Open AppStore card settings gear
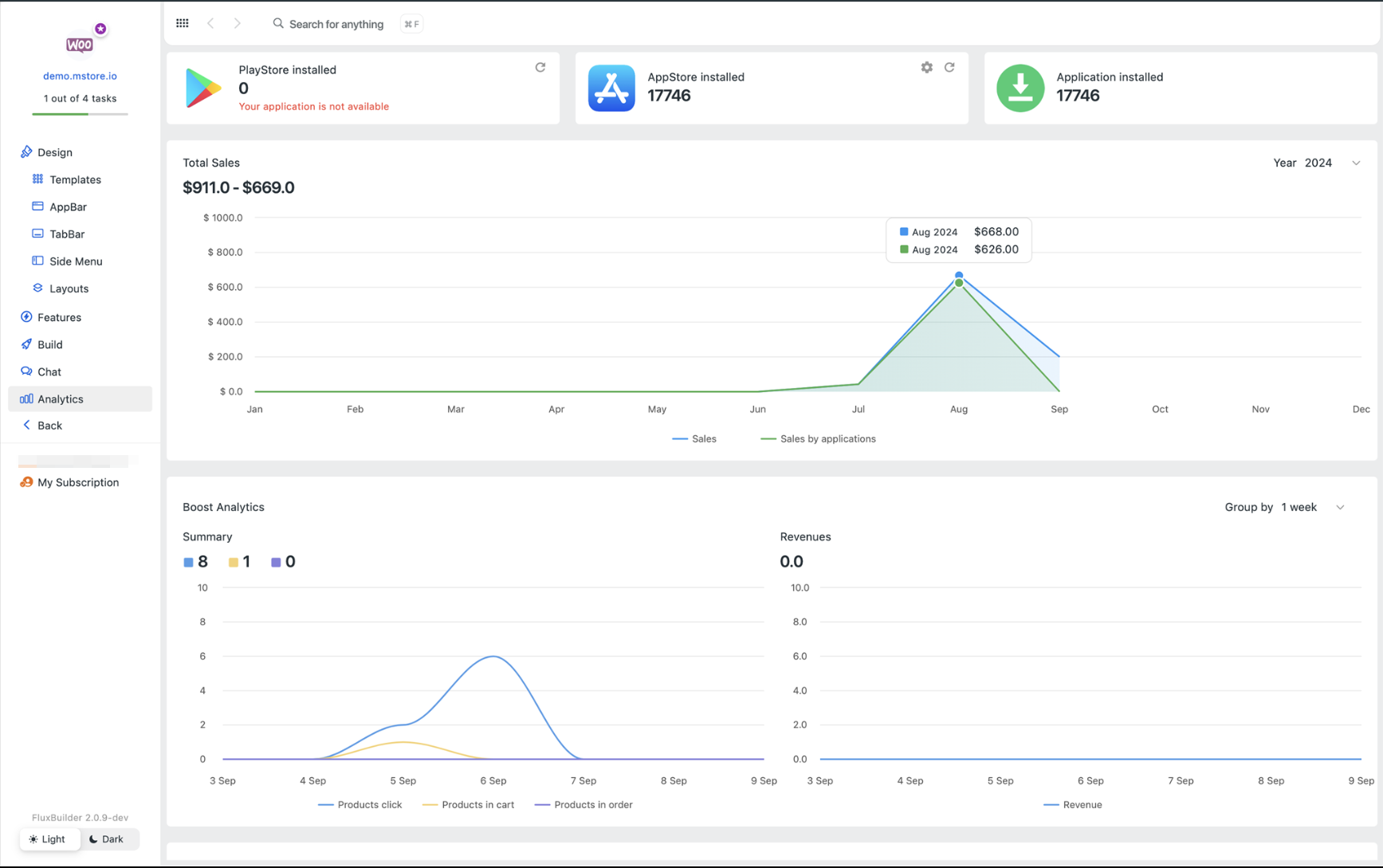The image size is (1383, 868). [926, 68]
